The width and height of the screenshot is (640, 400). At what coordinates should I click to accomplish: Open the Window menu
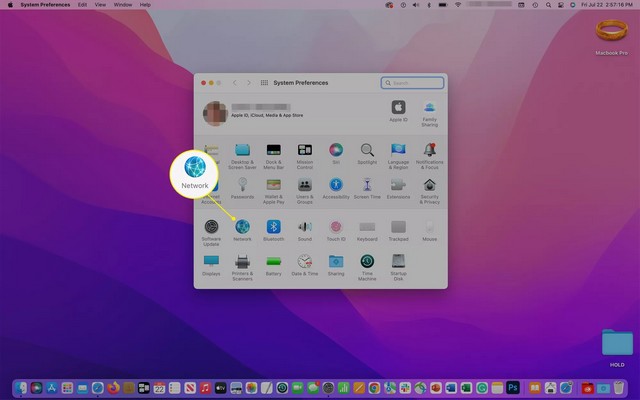click(124, 5)
